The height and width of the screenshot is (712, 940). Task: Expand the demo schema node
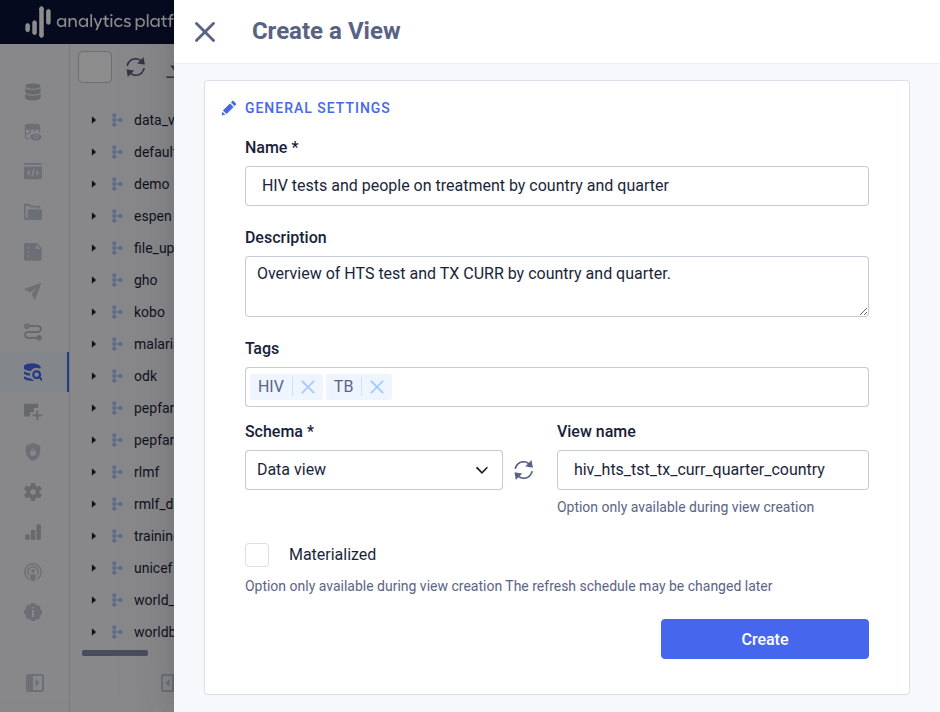pos(94,184)
